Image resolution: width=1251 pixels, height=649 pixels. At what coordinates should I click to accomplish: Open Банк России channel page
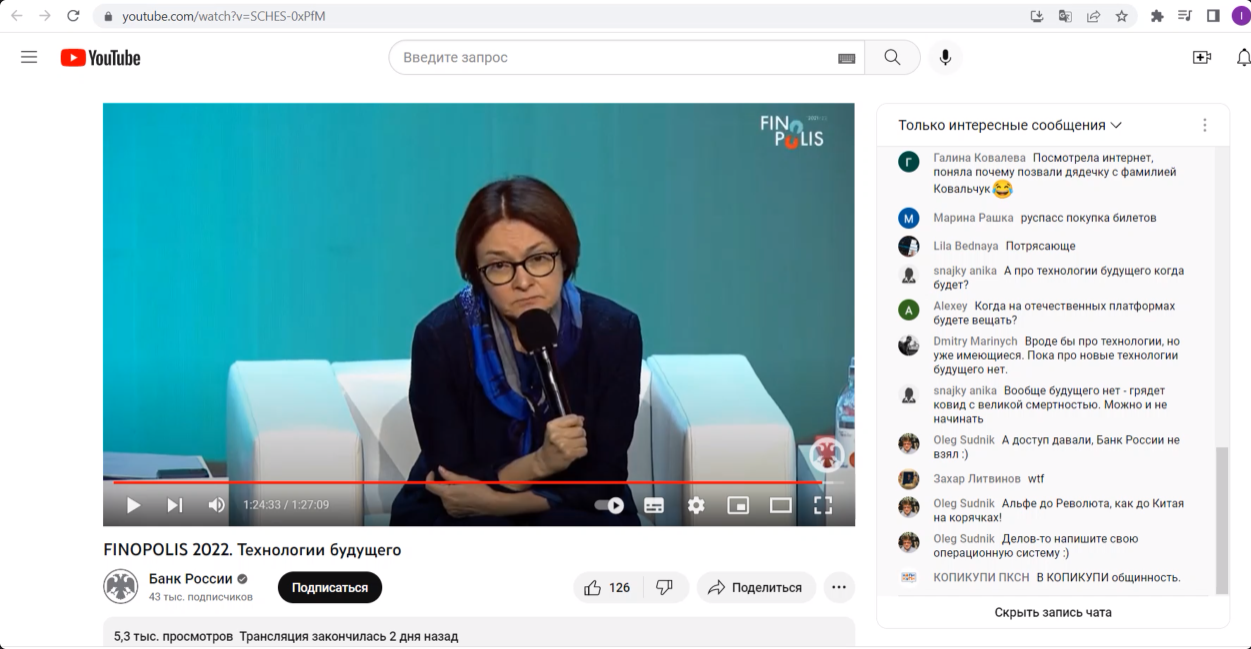coord(190,578)
